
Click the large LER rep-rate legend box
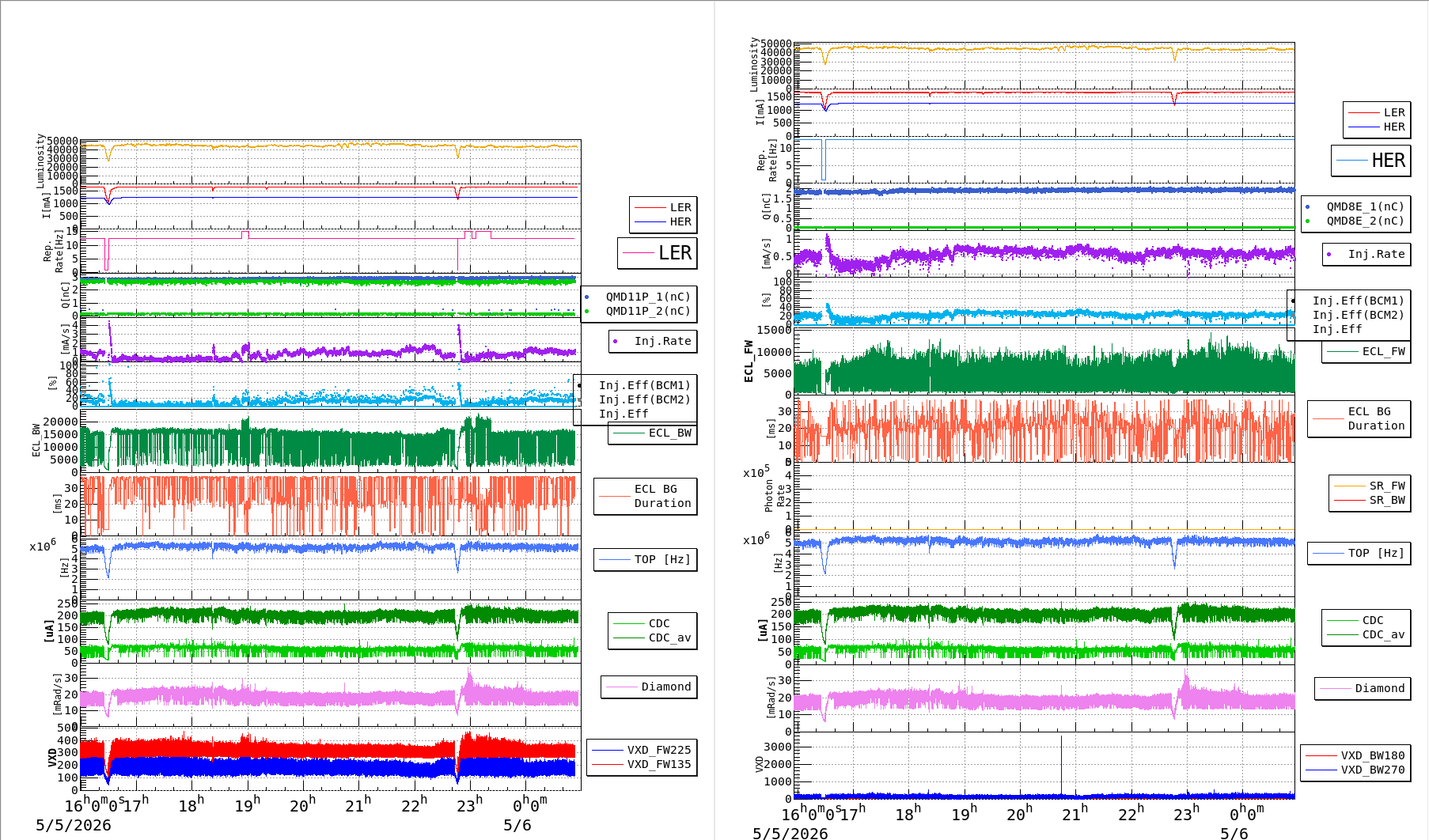[x=658, y=253]
